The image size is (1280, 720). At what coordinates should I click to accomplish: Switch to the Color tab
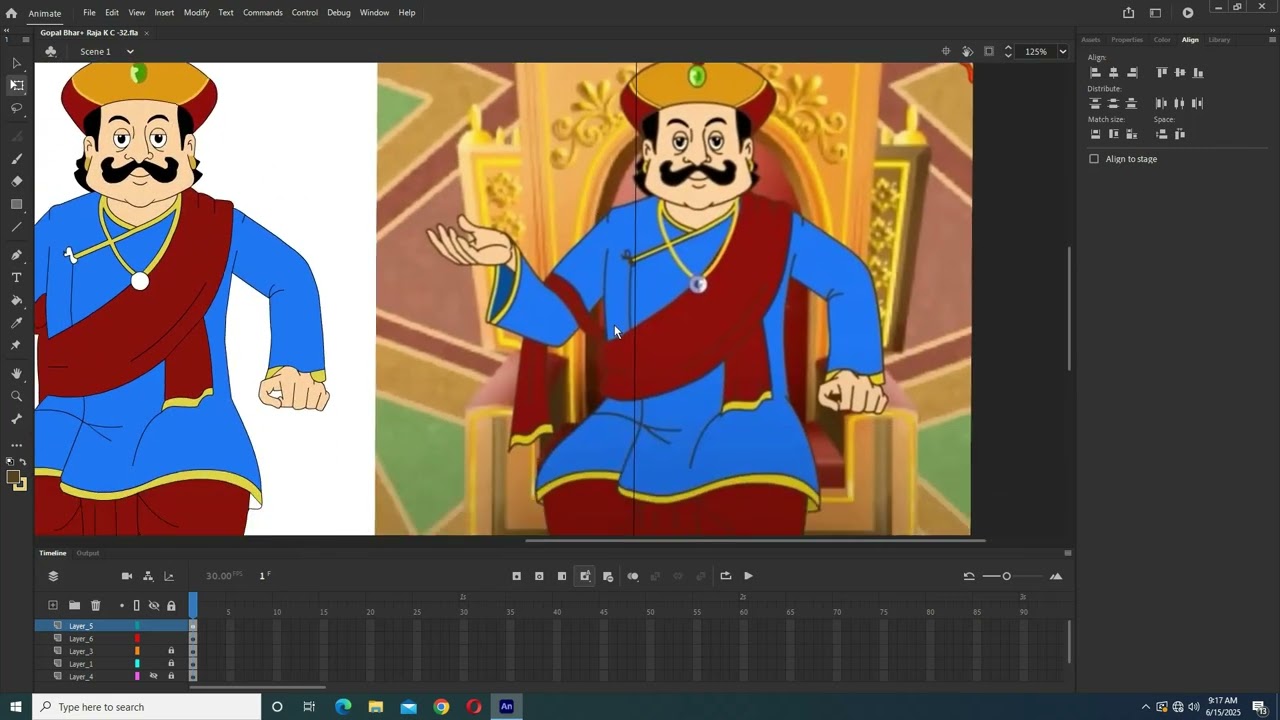(1162, 40)
